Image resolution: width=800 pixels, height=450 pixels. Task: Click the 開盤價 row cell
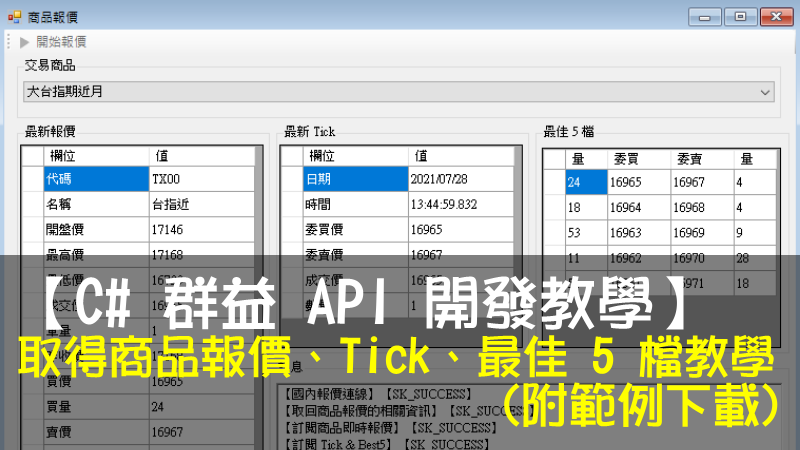pyautogui.click(x=96, y=230)
